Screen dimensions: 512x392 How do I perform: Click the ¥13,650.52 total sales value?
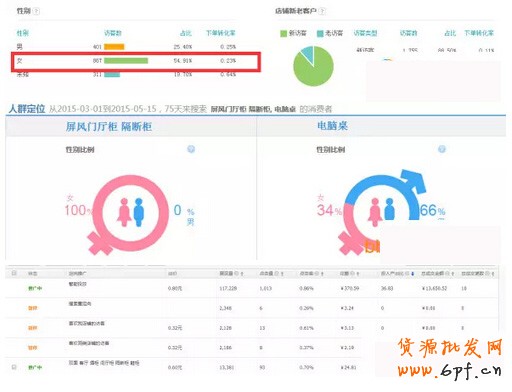(434, 288)
